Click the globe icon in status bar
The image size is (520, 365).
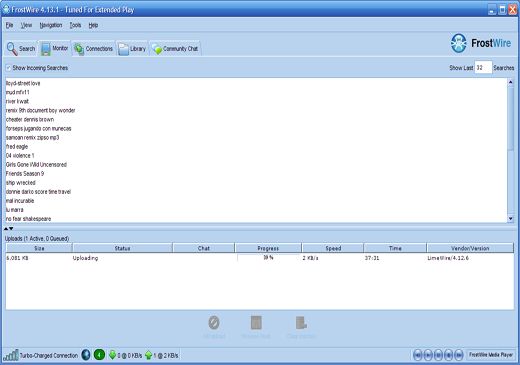coord(86,355)
